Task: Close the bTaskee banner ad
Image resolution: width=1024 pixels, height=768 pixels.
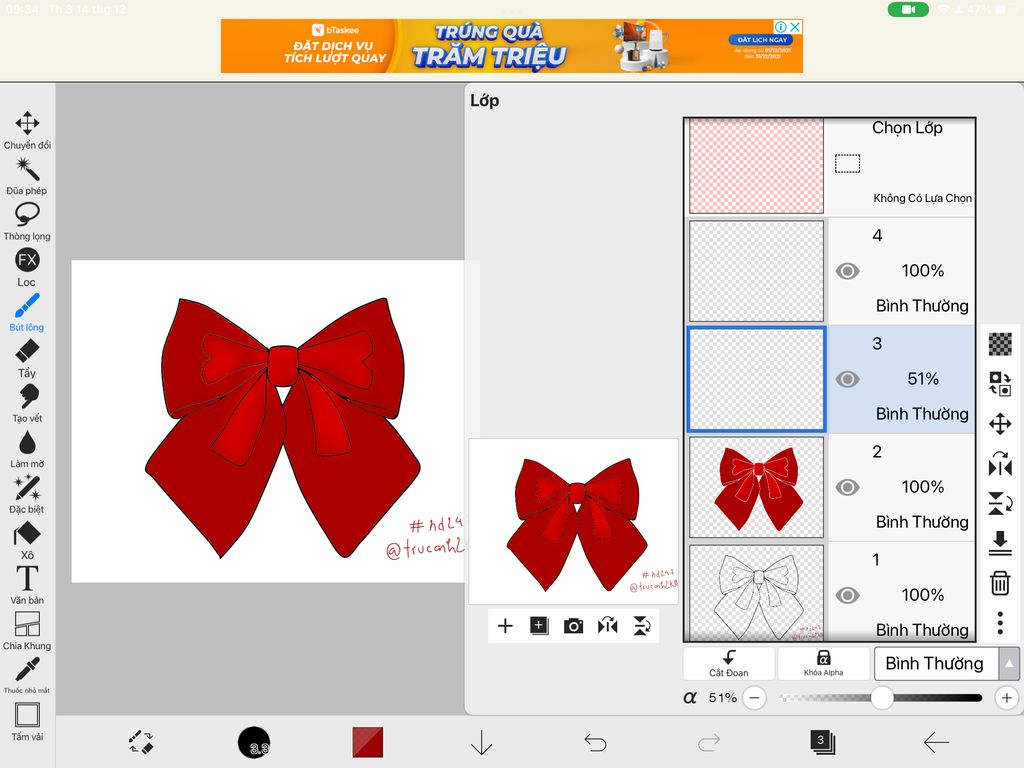Action: [x=795, y=27]
